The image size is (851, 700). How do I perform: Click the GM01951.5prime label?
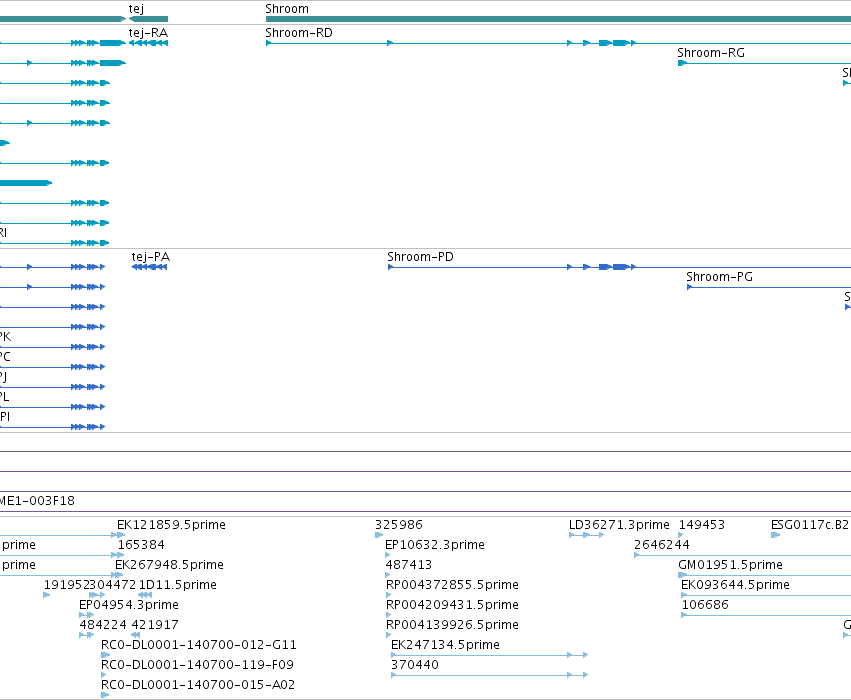[x=730, y=565]
